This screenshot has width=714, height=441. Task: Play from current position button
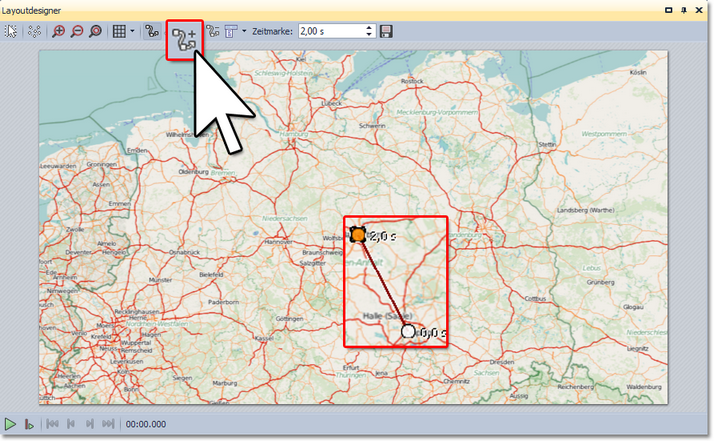pyautogui.click(x=29, y=424)
